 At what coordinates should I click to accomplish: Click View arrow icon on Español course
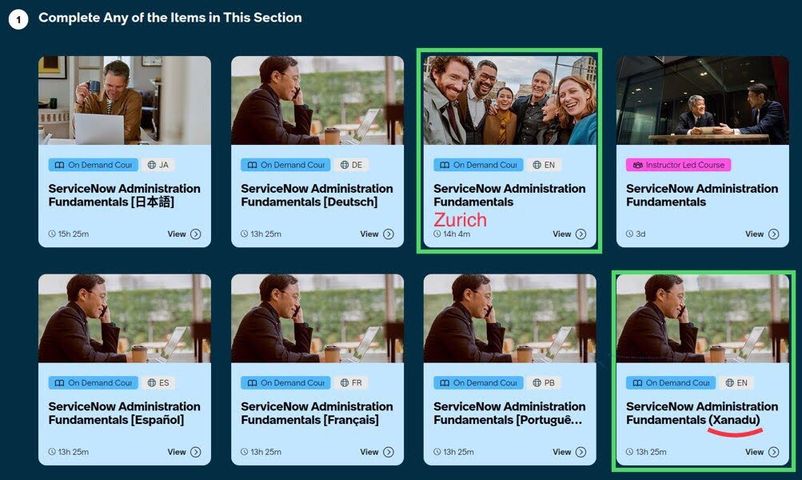(195, 452)
